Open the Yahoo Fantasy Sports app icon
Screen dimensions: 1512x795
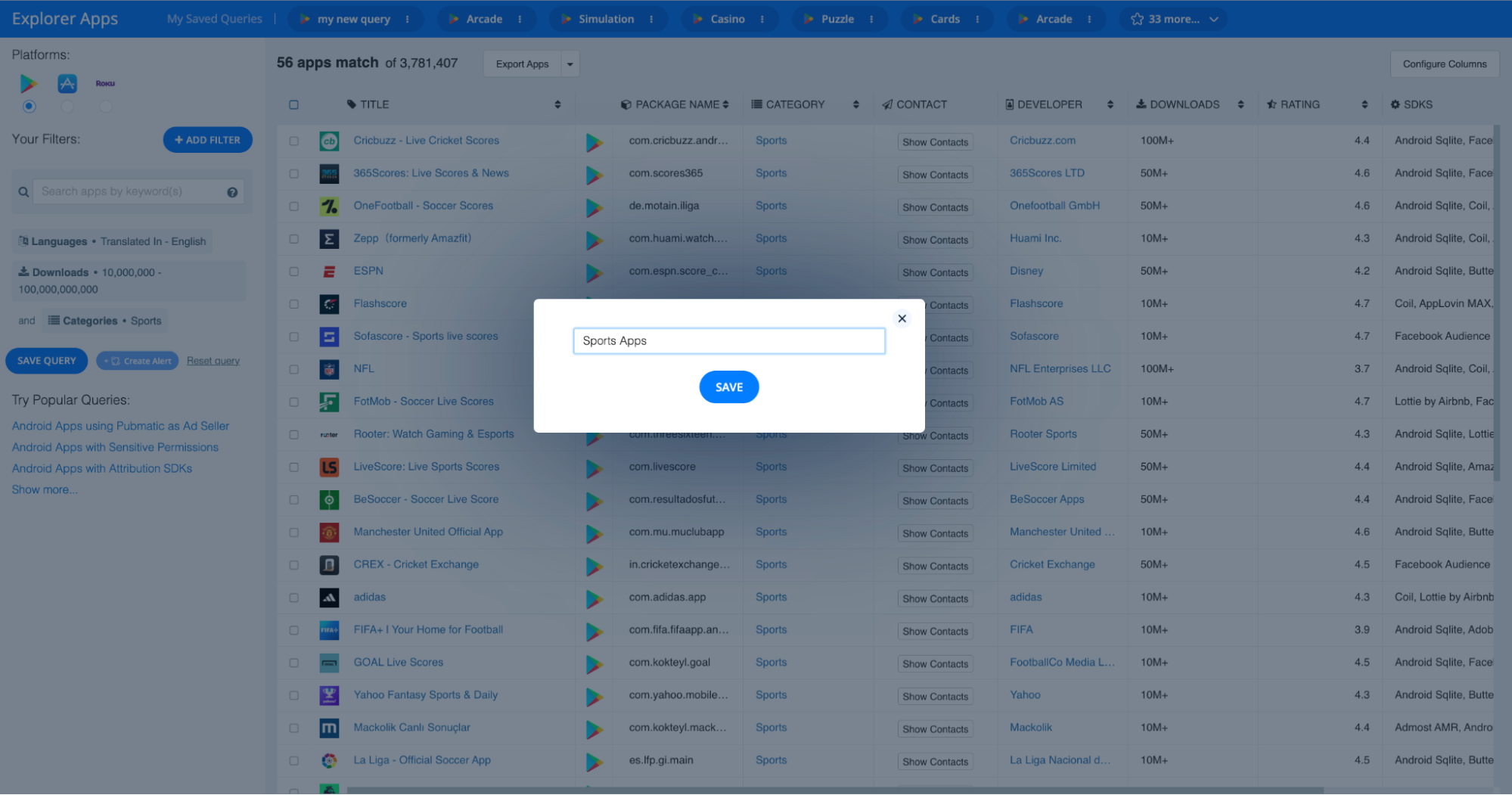tap(329, 695)
